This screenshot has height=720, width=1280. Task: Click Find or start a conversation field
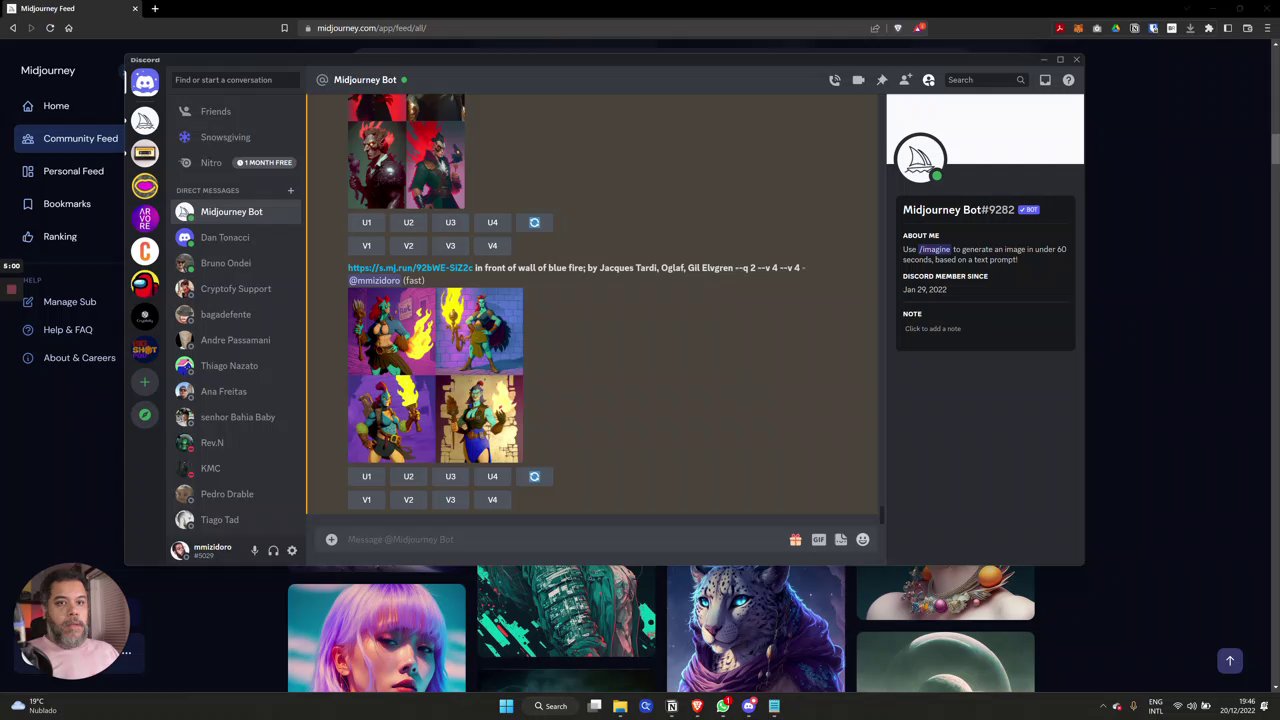point(235,80)
